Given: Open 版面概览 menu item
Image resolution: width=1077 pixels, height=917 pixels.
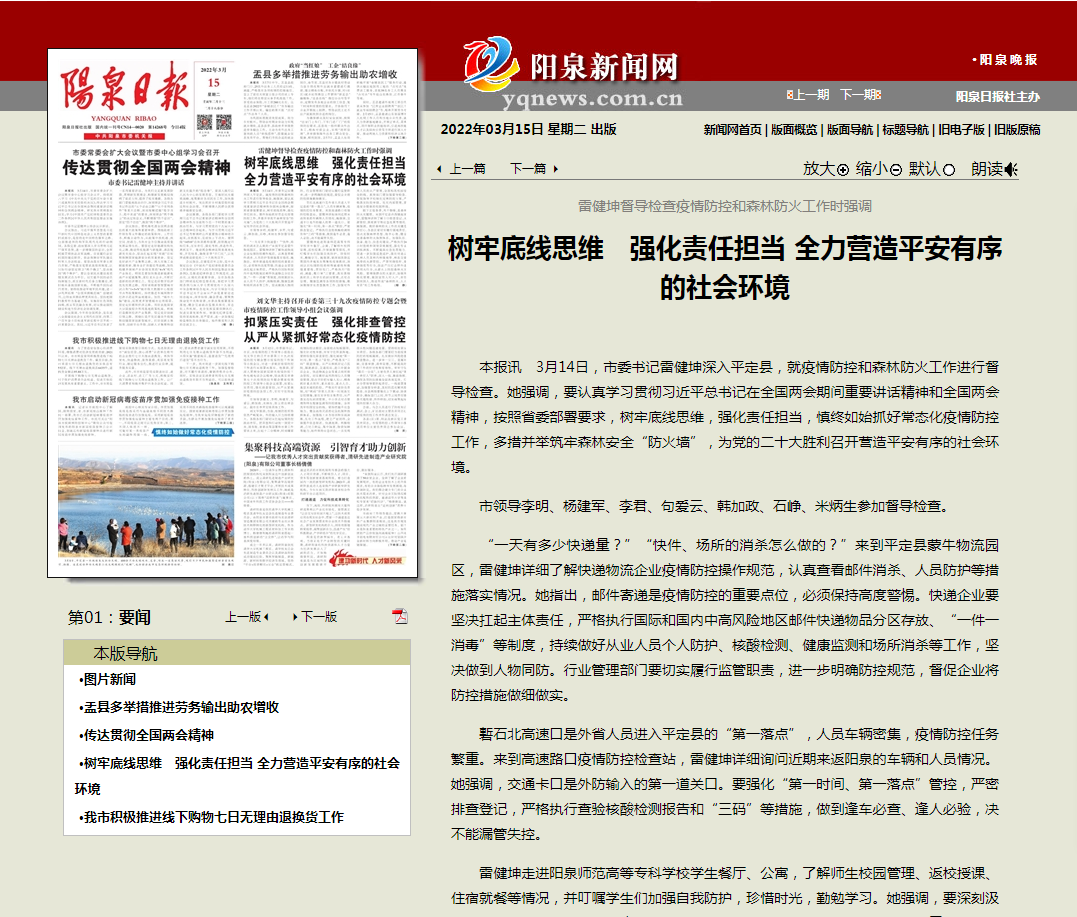Looking at the screenshot, I should click(794, 130).
